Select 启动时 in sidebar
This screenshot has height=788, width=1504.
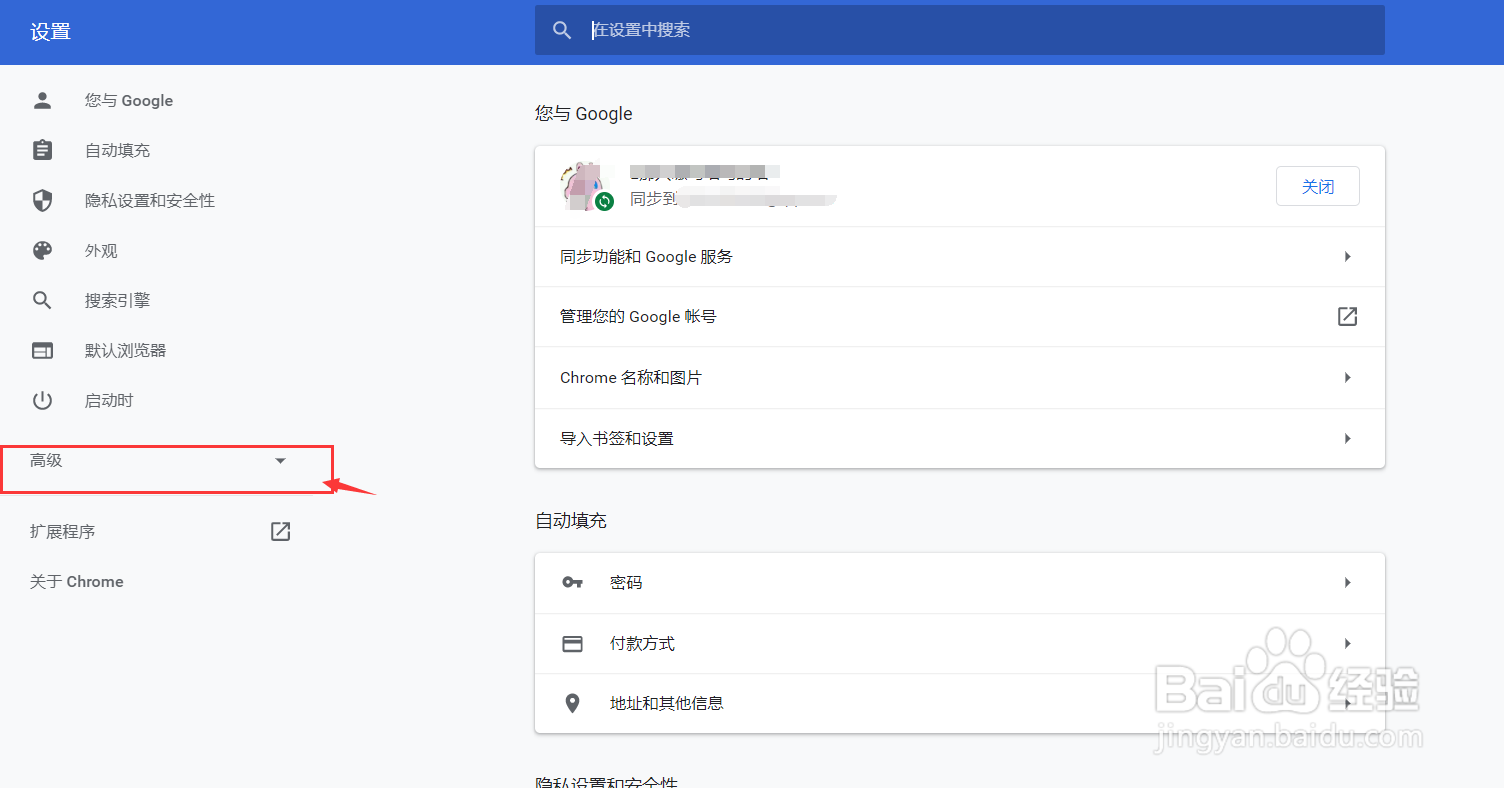pos(109,400)
